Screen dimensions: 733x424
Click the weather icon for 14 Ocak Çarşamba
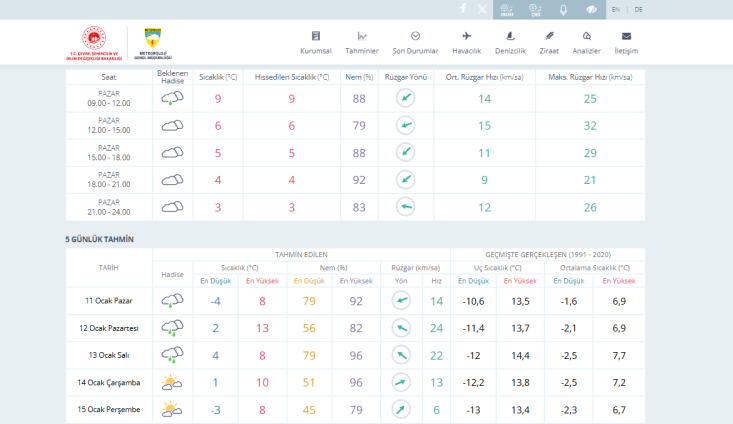click(172, 382)
